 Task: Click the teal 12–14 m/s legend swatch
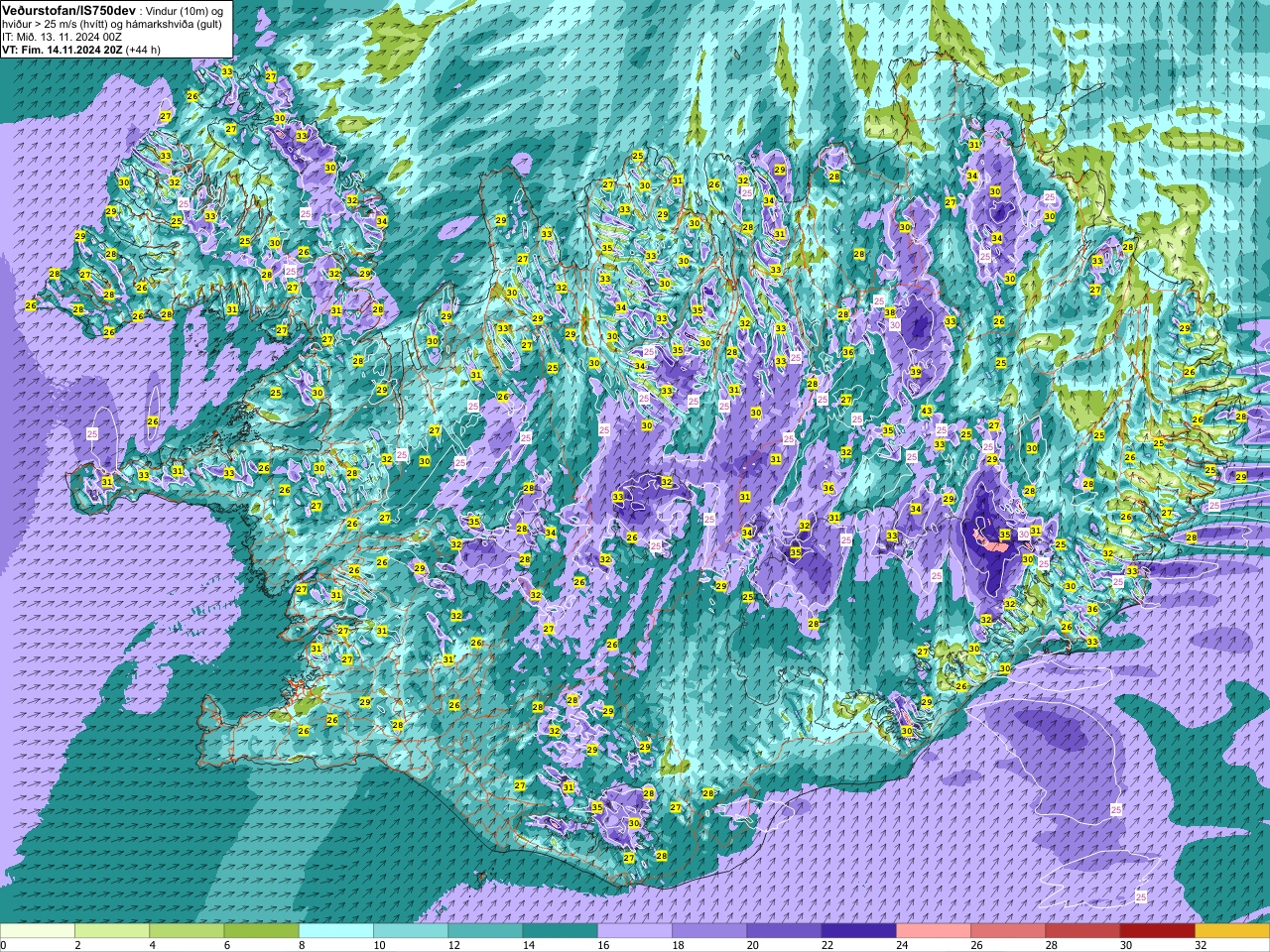(485, 931)
